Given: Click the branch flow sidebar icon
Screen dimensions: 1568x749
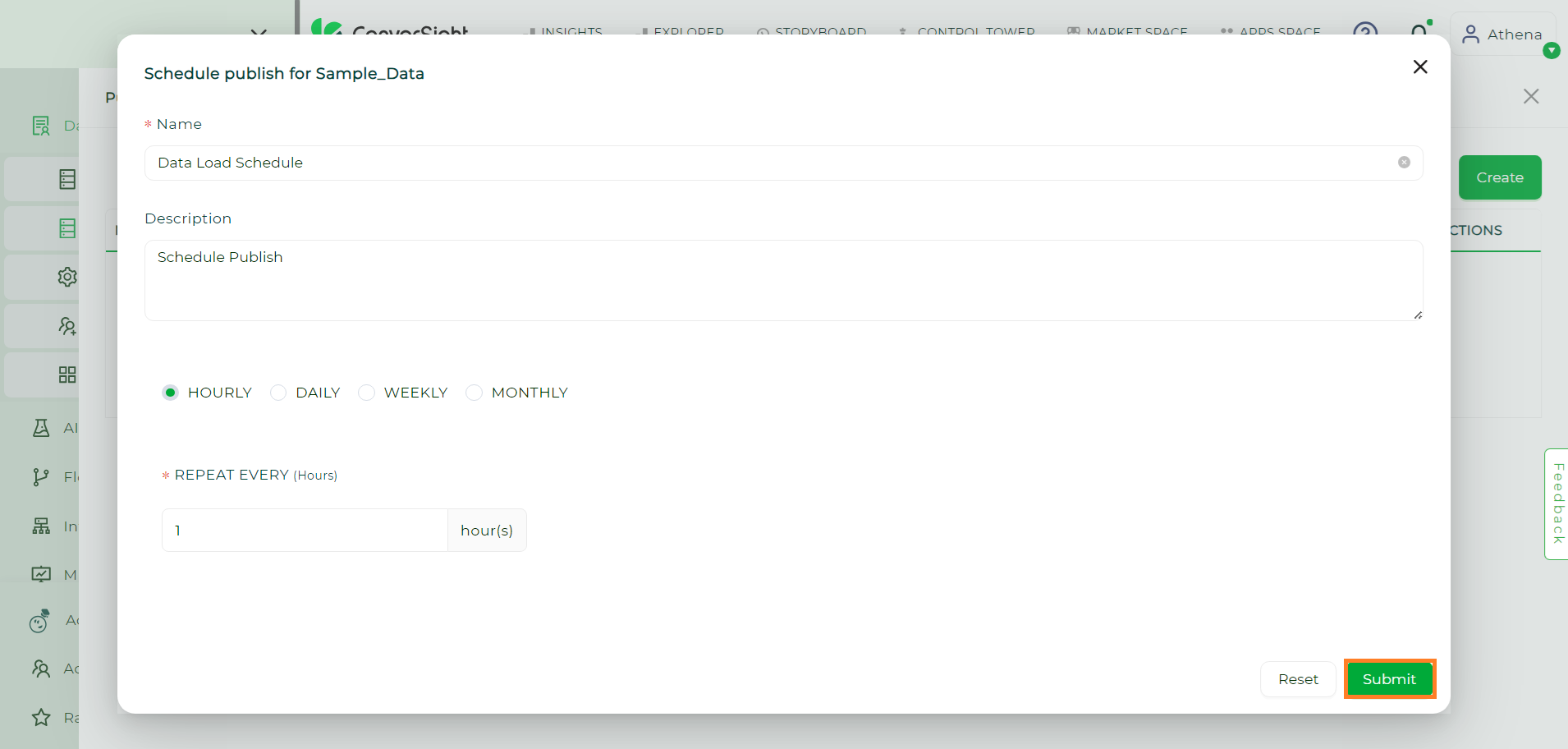Looking at the screenshot, I should pyautogui.click(x=41, y=477).
